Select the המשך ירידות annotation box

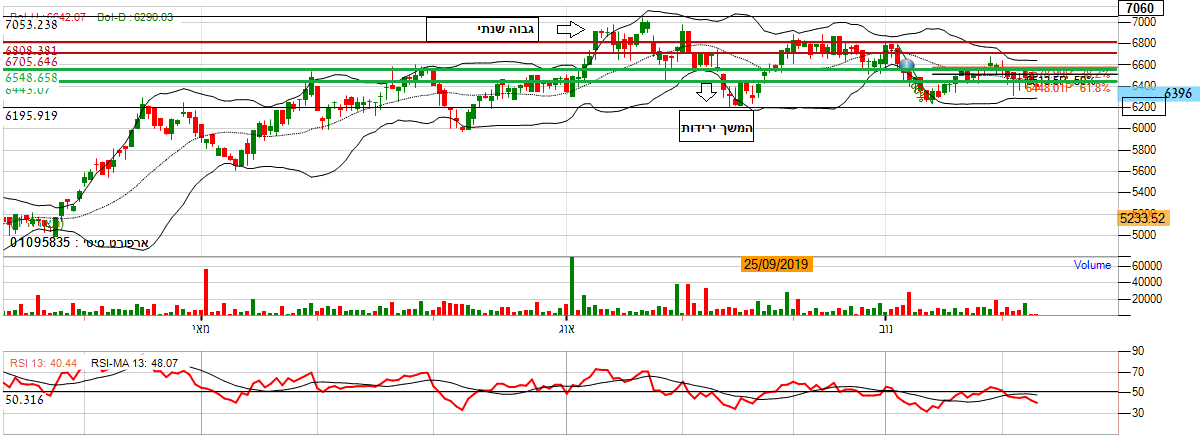coord(715,127)
